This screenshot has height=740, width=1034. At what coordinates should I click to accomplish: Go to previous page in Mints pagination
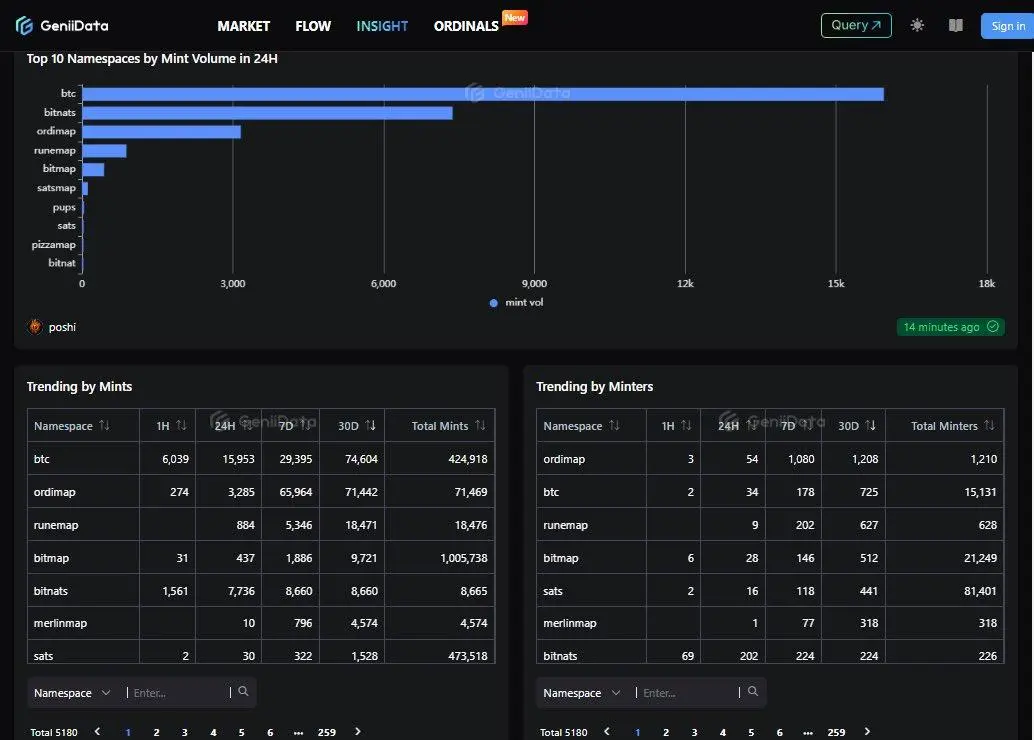point(98,731)
